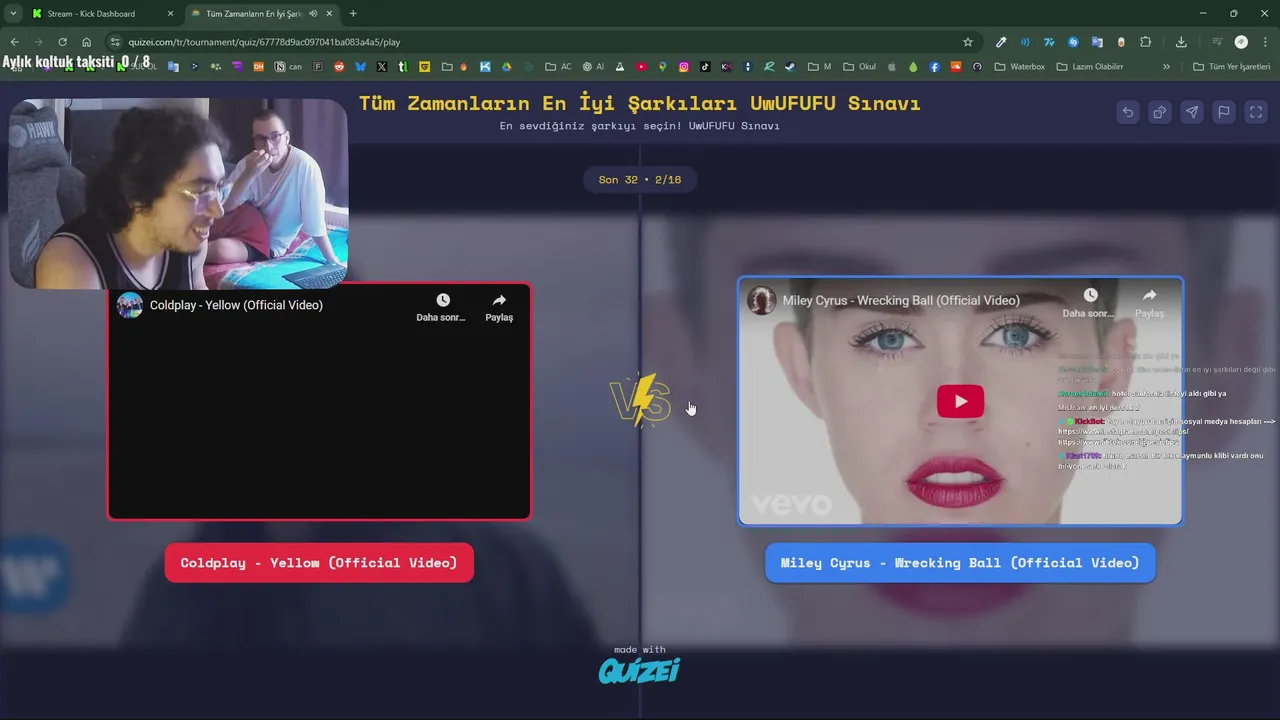Viewport: 1280px width, 720px height.
Task: Open the browser downloads panel
Action: pos(1181,42)
